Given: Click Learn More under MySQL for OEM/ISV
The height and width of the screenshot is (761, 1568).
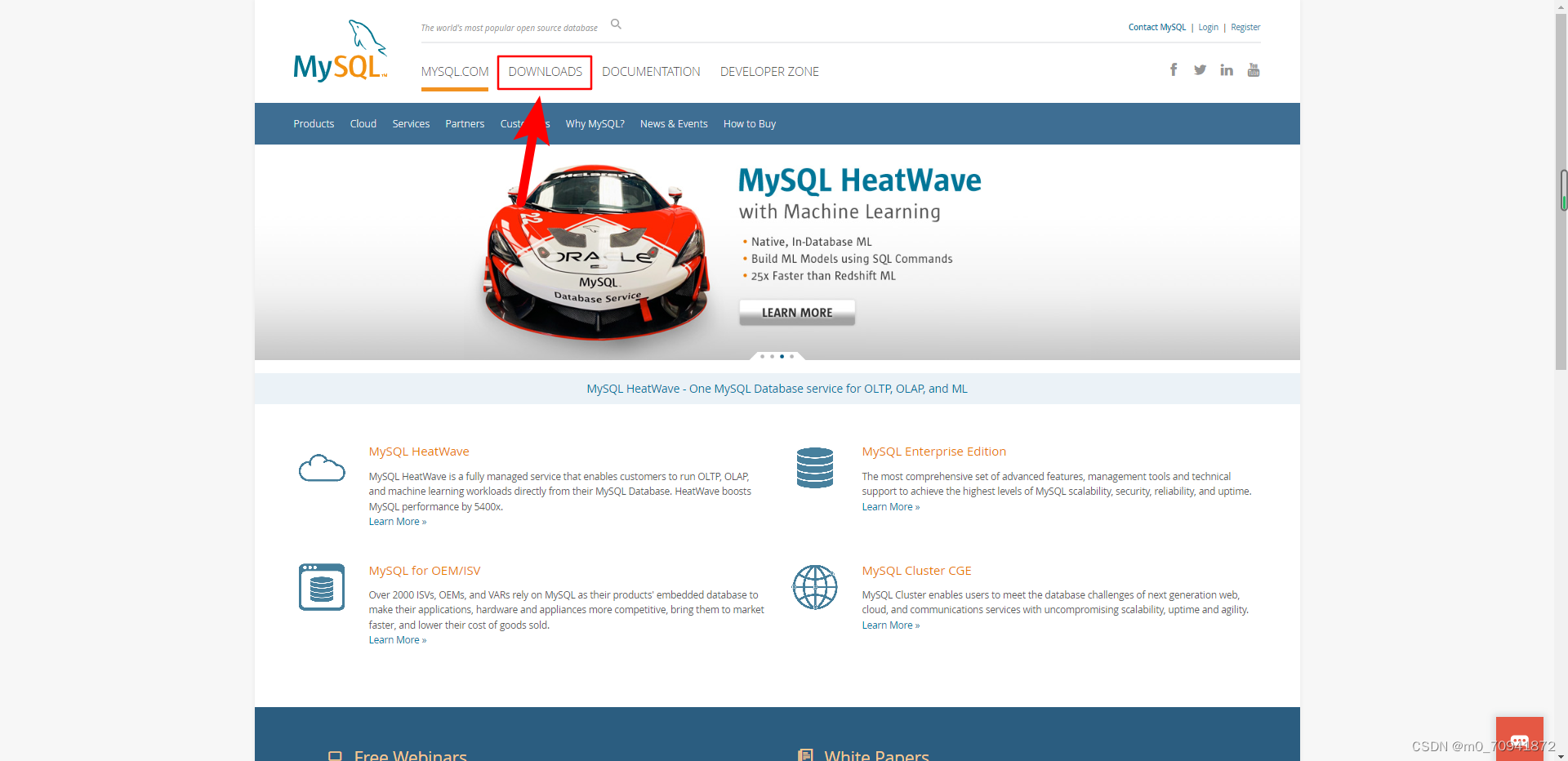Looking at the screenshot, I should [398, 640].
